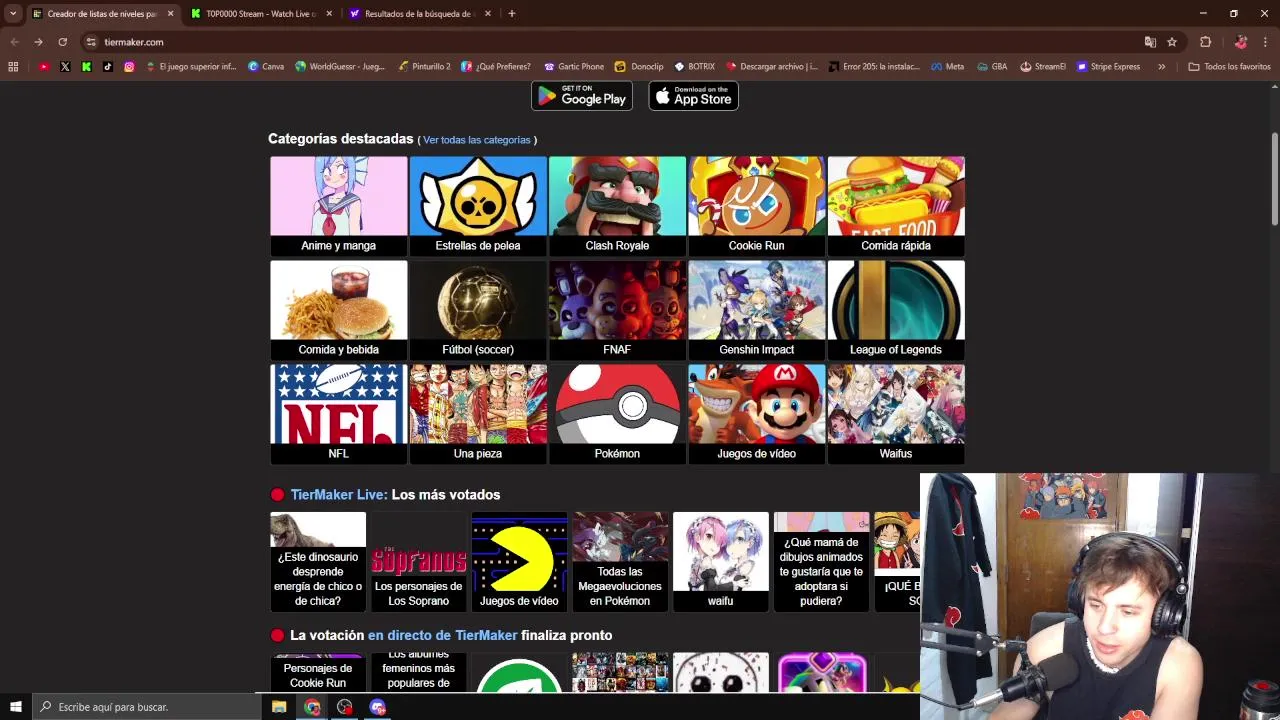1280x720 pixels.
Task: Open the Chrome three-dot menu
Action: 1266,42
